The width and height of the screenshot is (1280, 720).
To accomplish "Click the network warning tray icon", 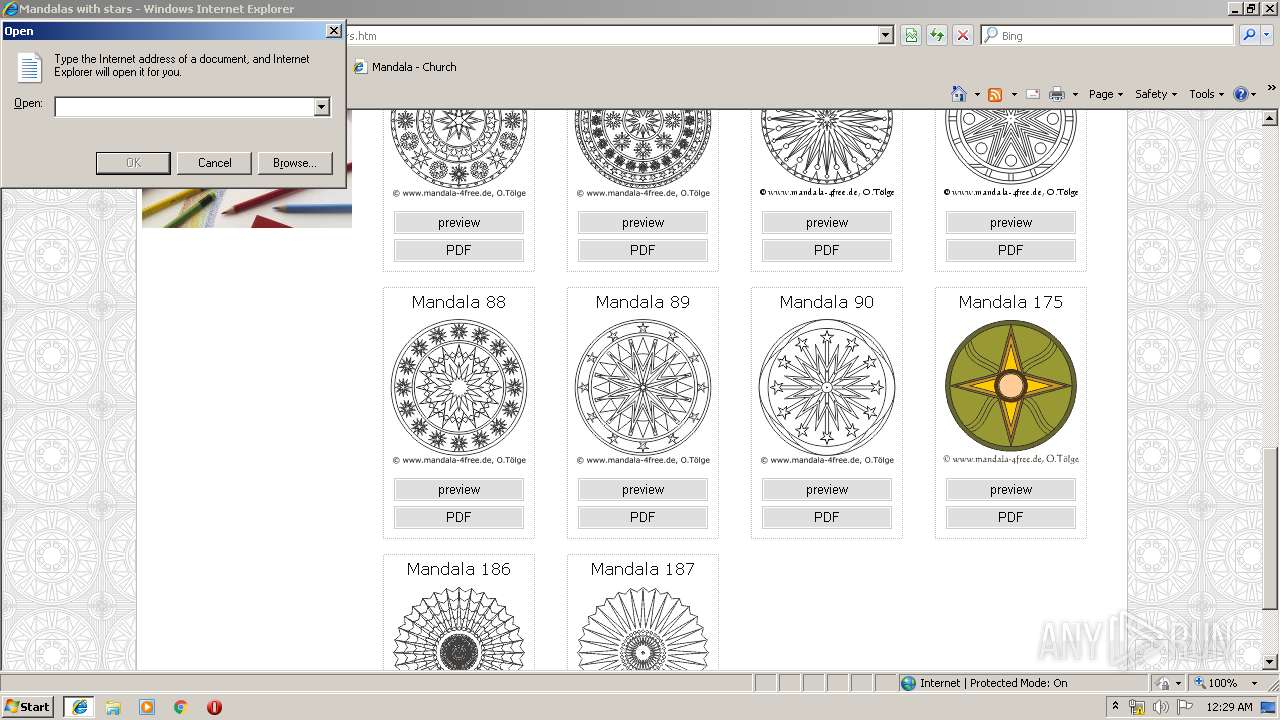I will [x=1138, y=707].
